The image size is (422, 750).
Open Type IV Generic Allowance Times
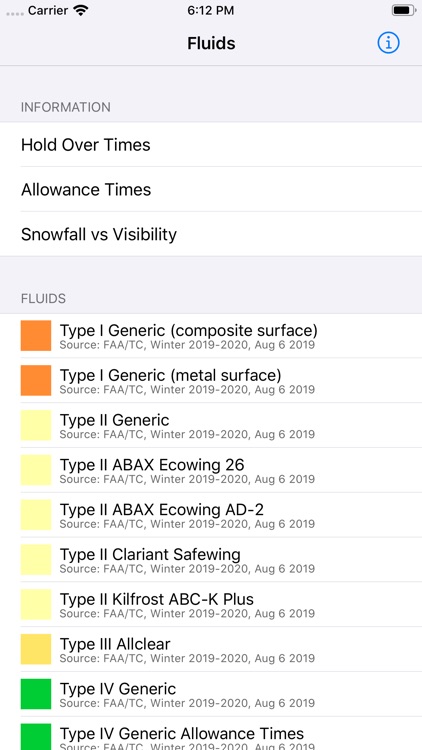tap(211, 734)
